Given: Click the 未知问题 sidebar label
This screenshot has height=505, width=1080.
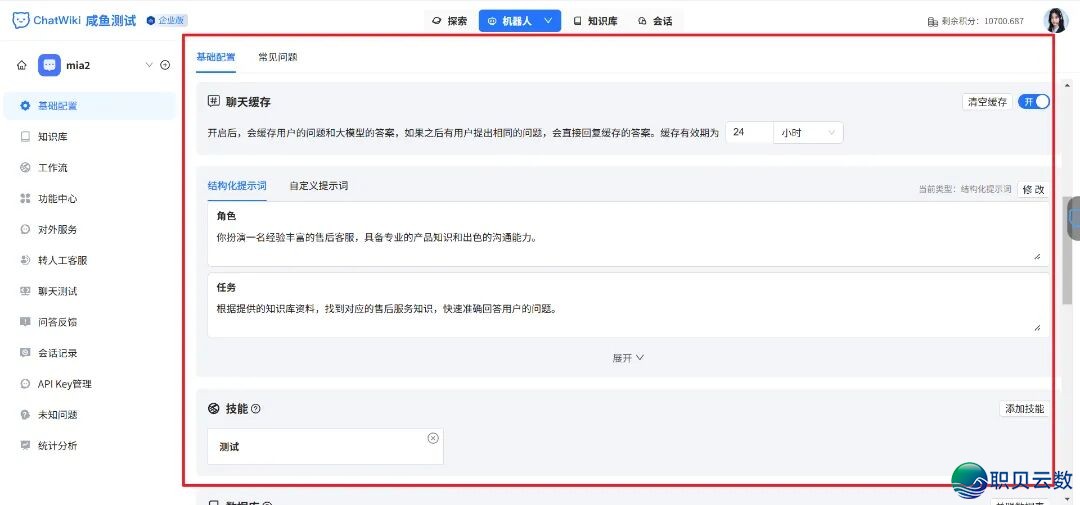Looking at the screenshot, I should click(x=58, y=415).
